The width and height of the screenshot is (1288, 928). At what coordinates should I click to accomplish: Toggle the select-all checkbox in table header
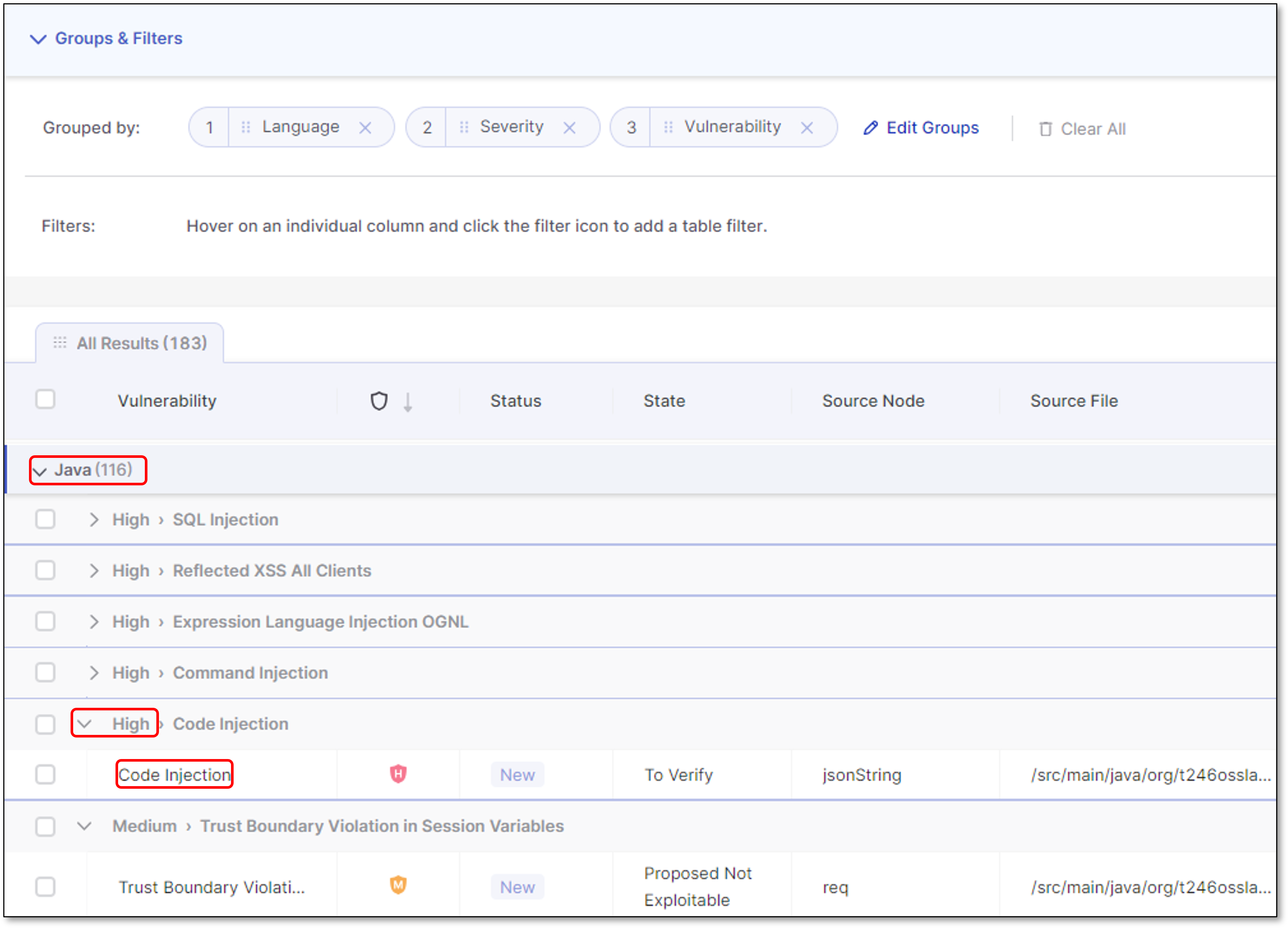45,399
